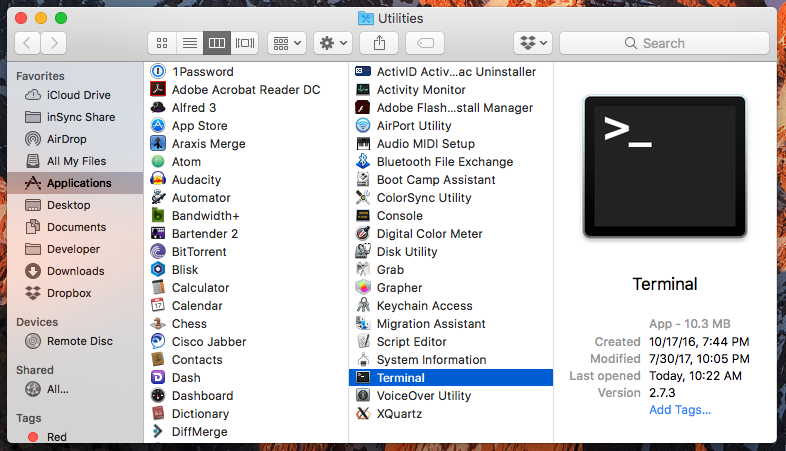
Task: Select the Audacity icon
Action: 158,179
